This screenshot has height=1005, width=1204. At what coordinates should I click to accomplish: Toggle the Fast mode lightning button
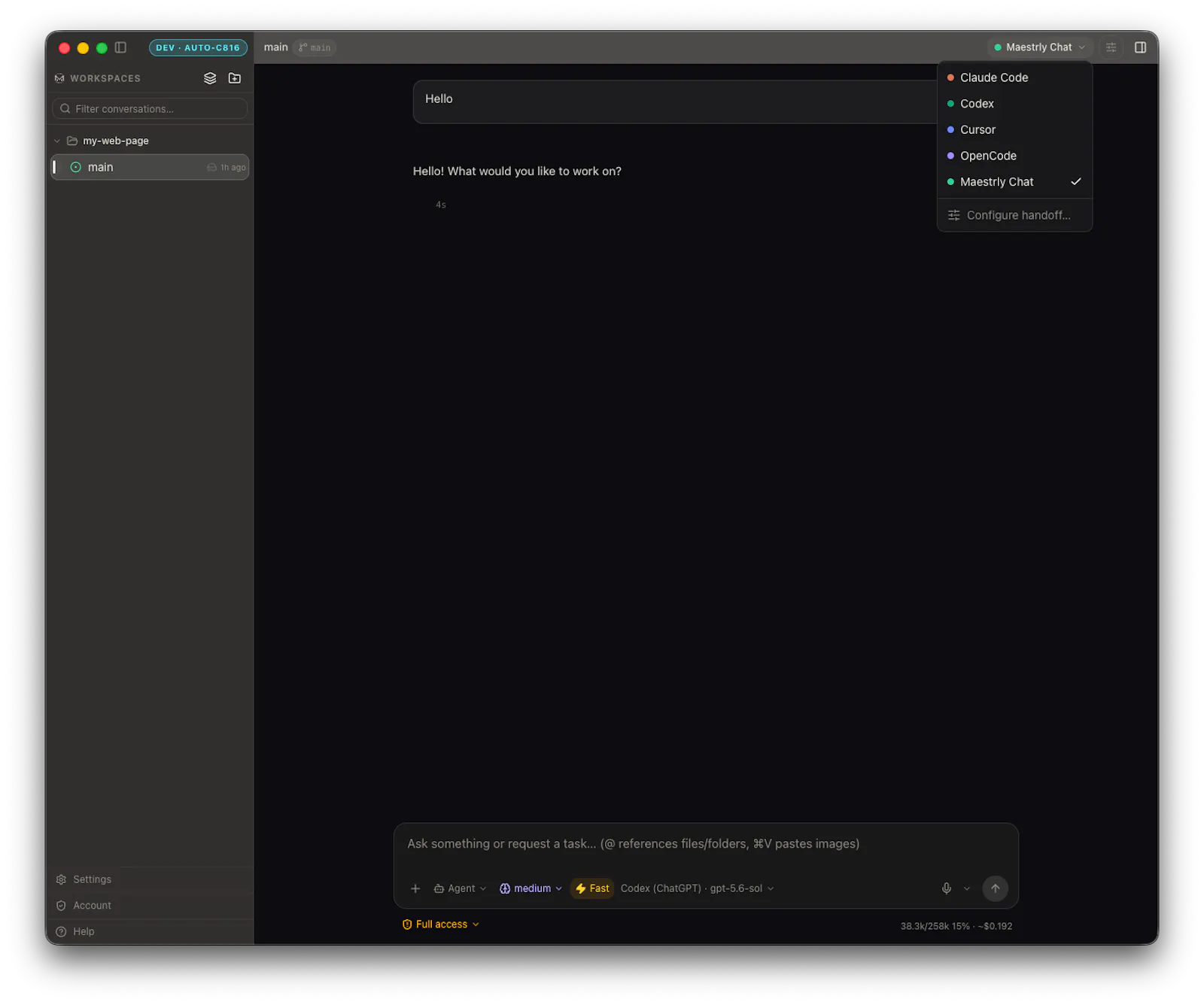(592, 888)
